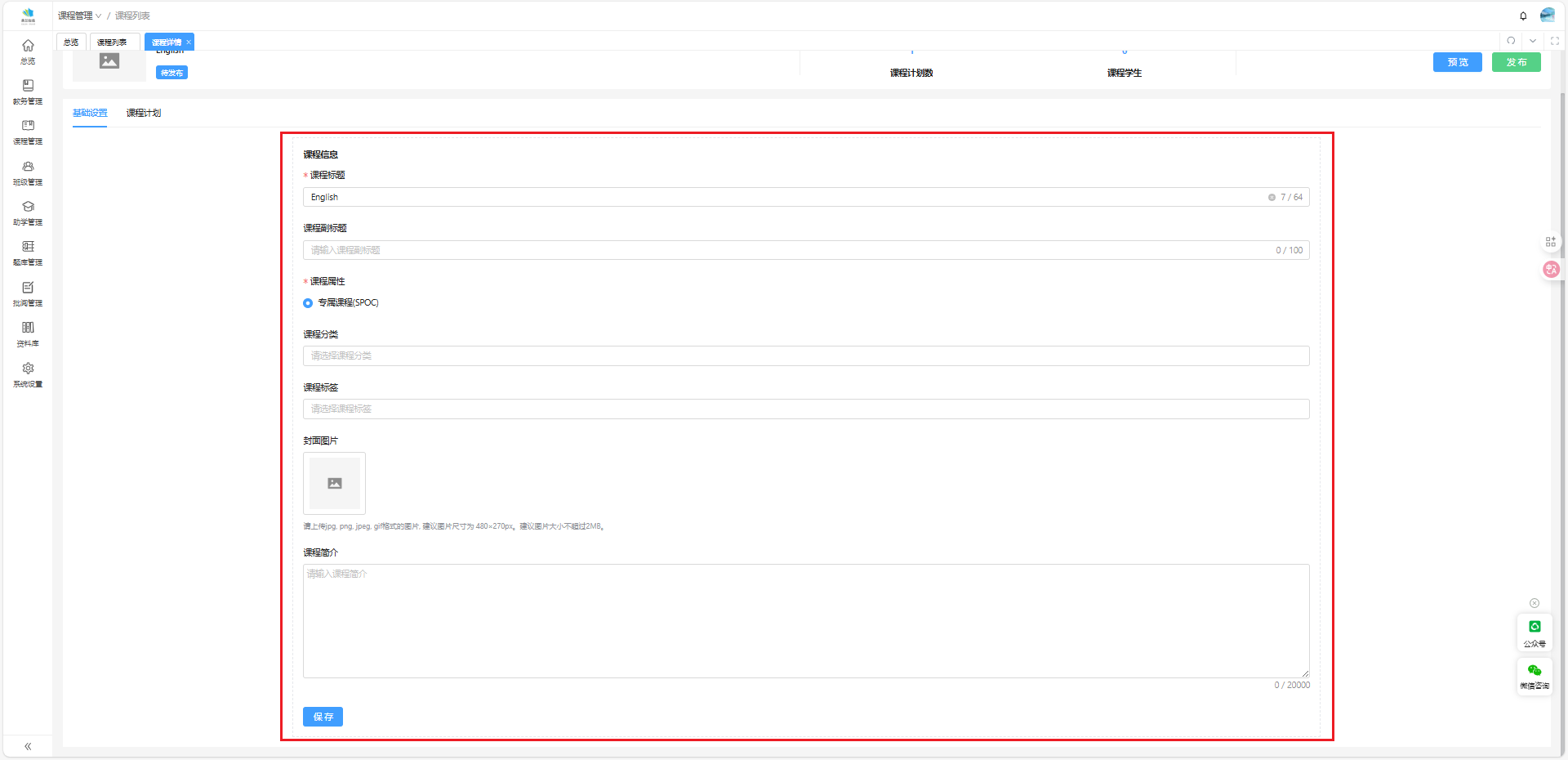The image size is (1568, 760).
Task: Open 题库管理 from the sidebar
Action: pos(28,253)
